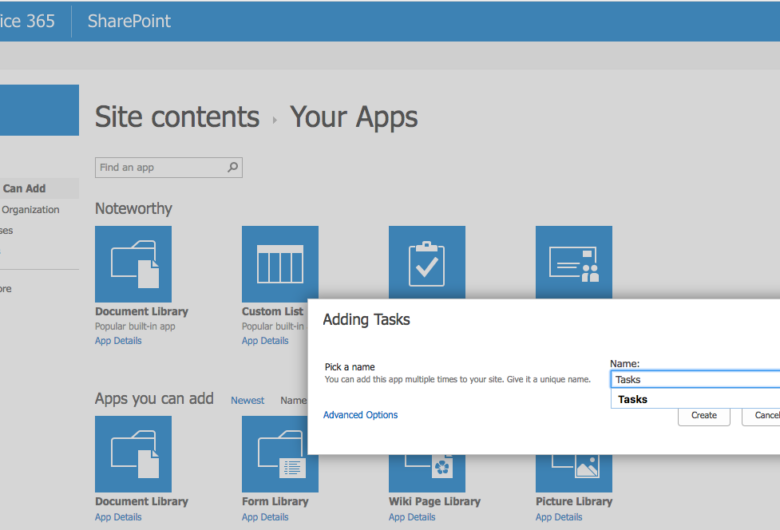Click the Wiki Page Library title text
This screenshot has height=530, width=780.
pos(434,501)
